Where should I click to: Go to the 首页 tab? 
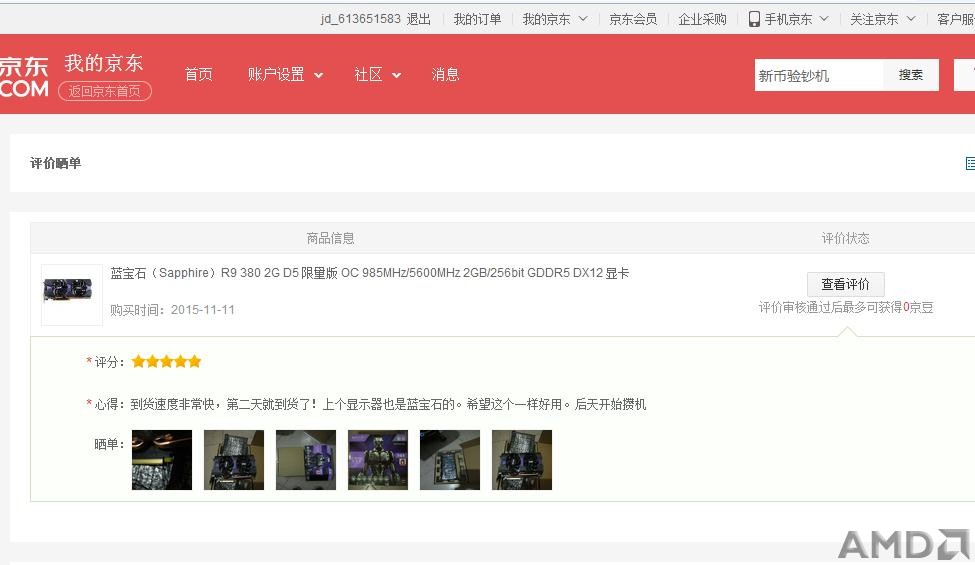coord(198,75)
